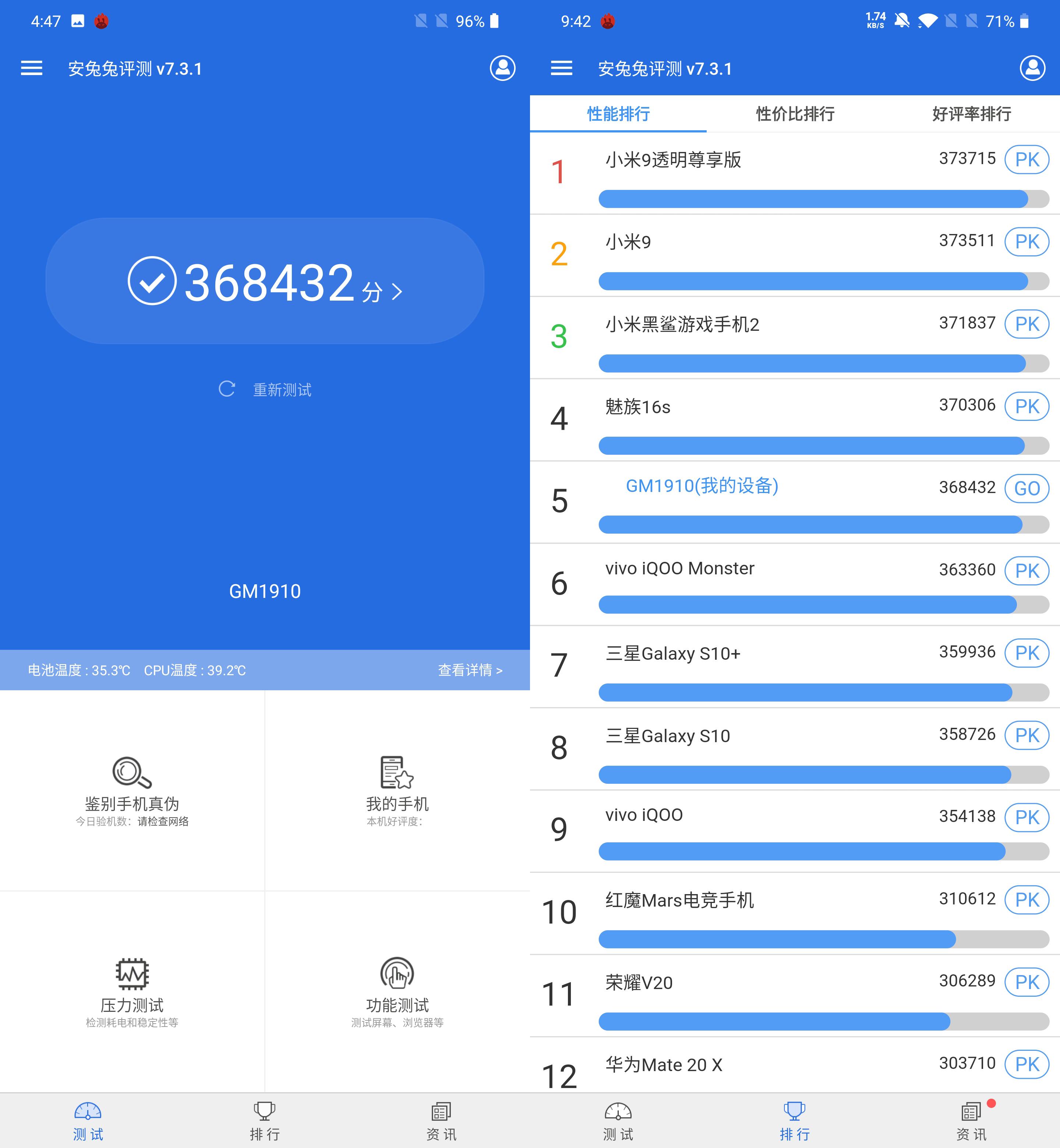Screen dimensions: 1060x1148
Task: Select 资讯 news icon in left bottom bar
Action: pos(441,1111)
